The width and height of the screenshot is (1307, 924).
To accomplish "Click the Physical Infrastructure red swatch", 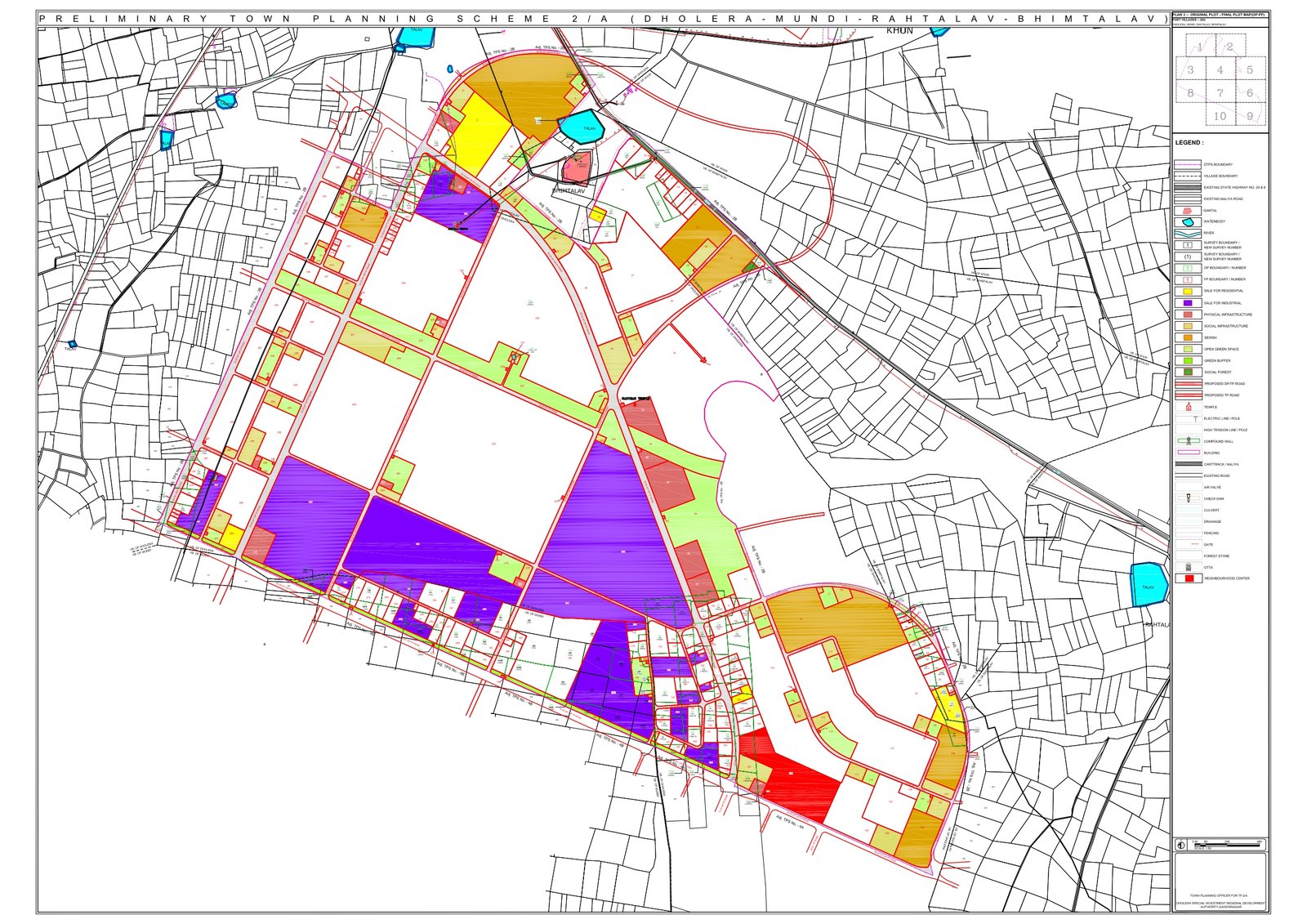I will pos(1188,314).
